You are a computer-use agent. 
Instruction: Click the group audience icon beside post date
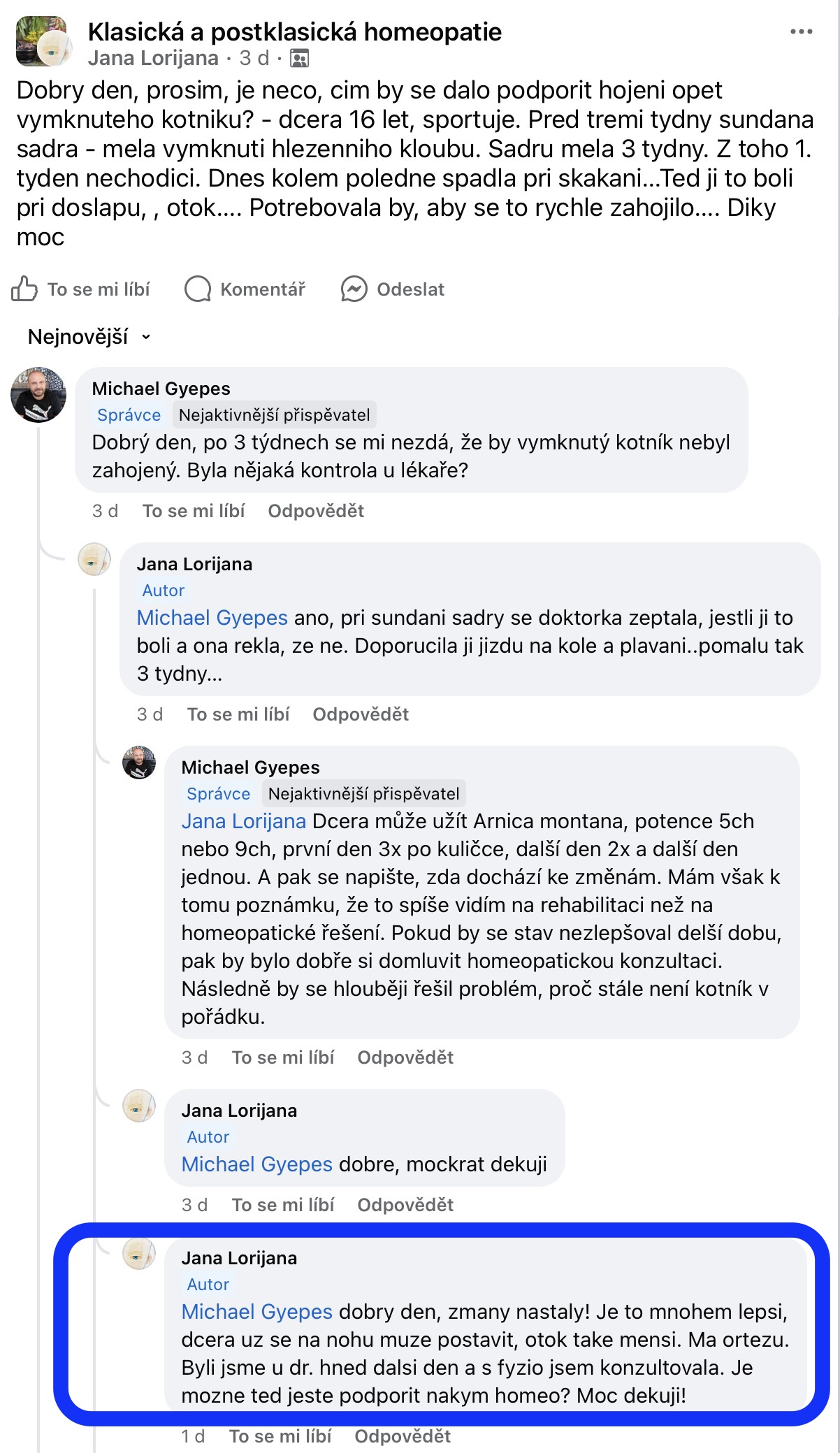click(x=299, y=59)
